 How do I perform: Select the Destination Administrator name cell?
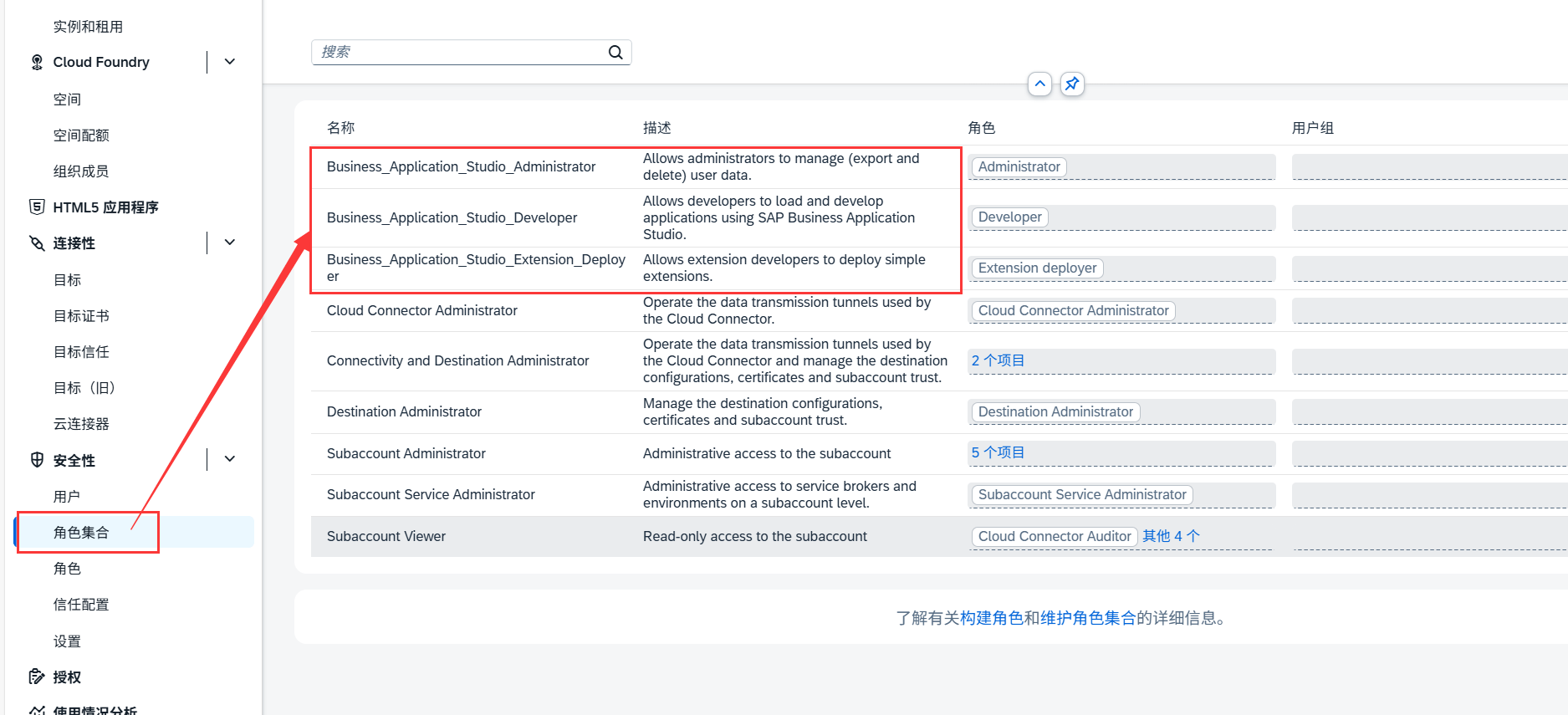point(404,412)
